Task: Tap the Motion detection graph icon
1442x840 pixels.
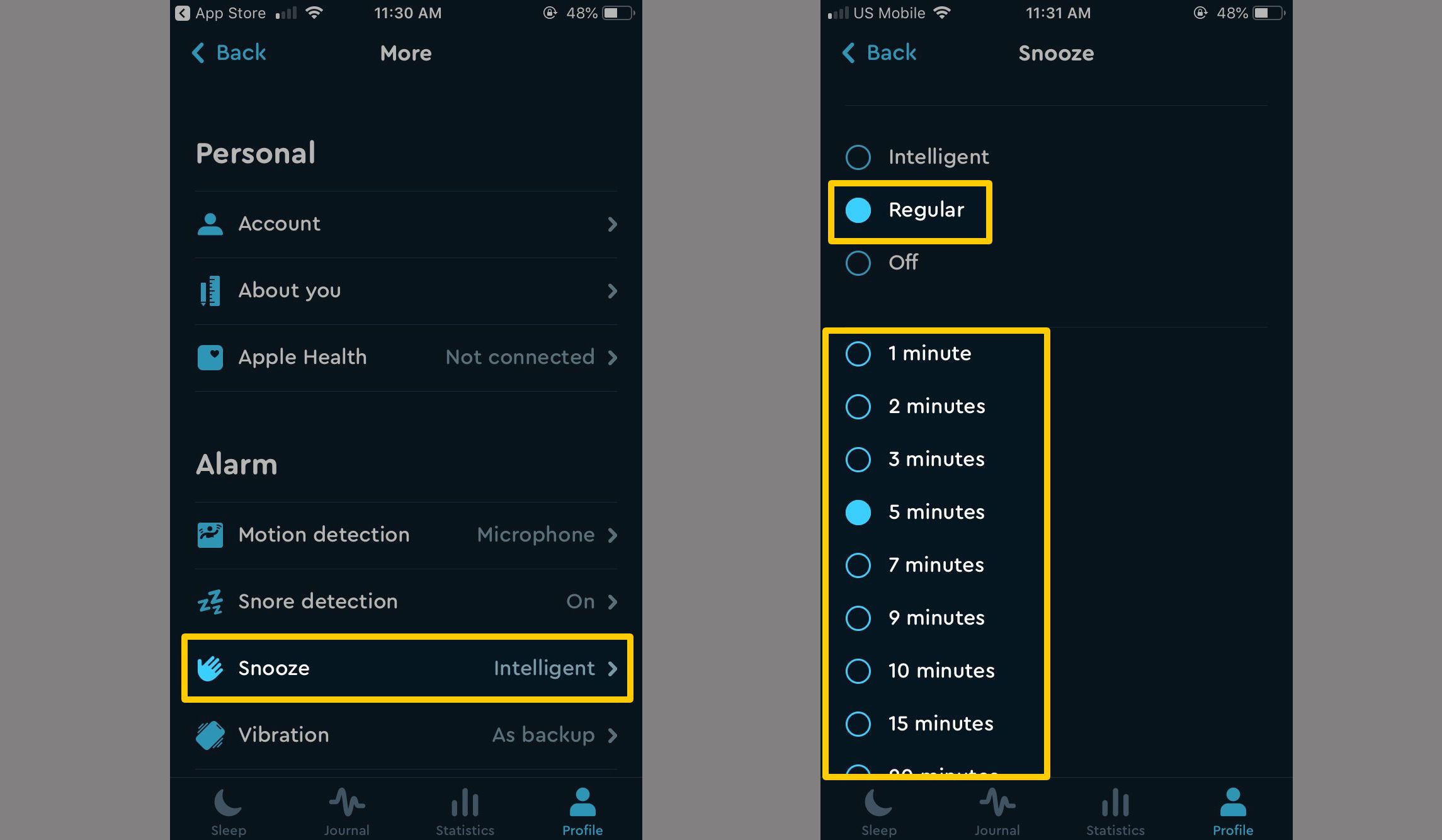Action: pos(210,533)
